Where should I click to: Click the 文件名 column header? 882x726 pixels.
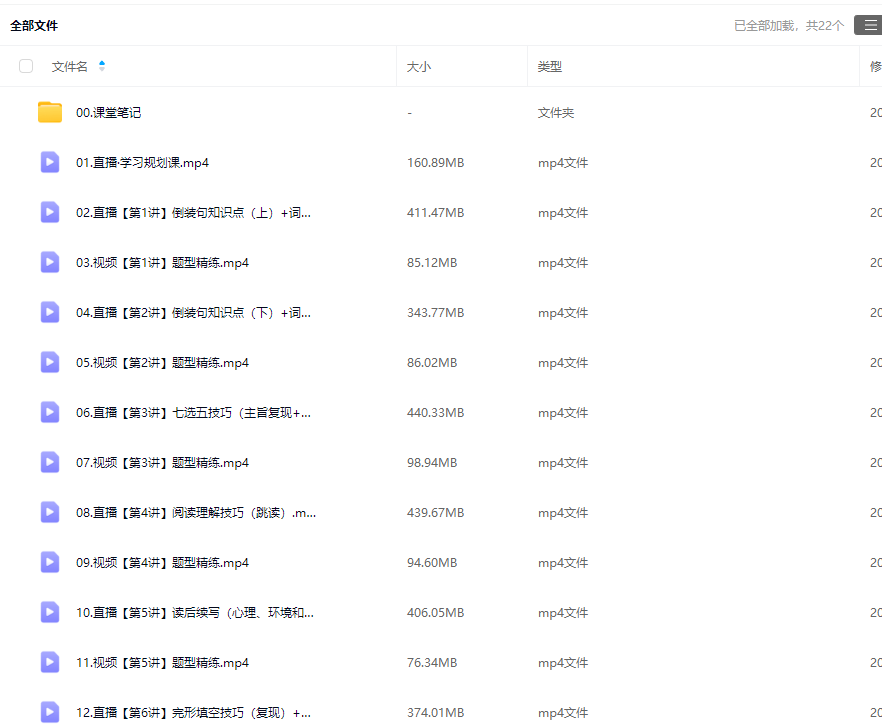pos(69,67)
